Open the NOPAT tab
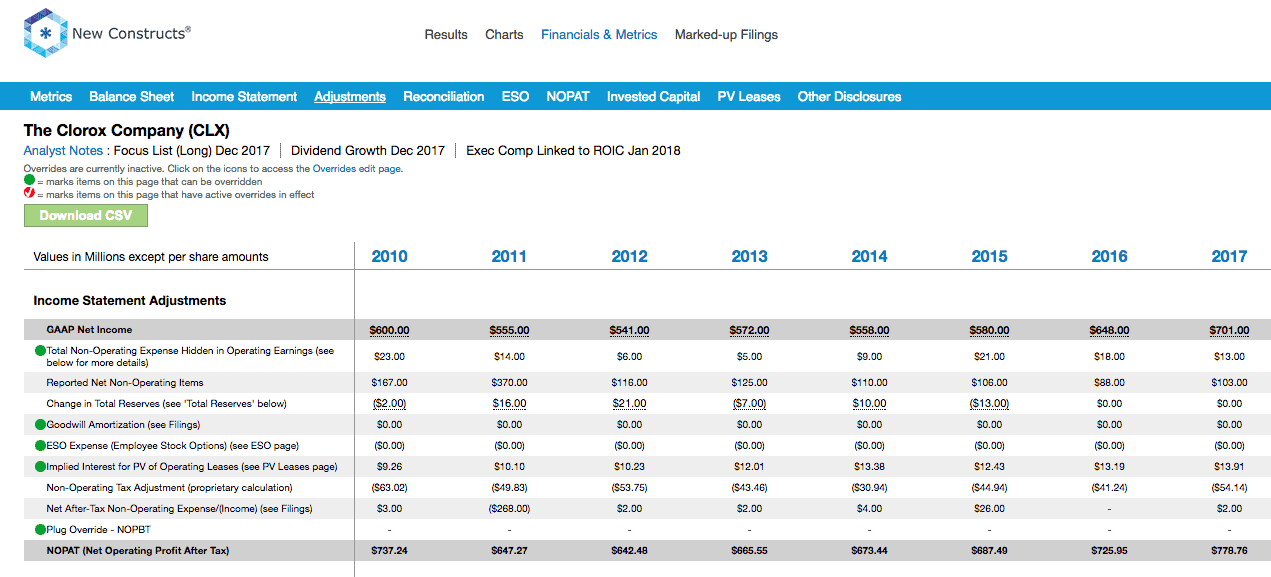 pyautogui.click(x=568, y=97)
